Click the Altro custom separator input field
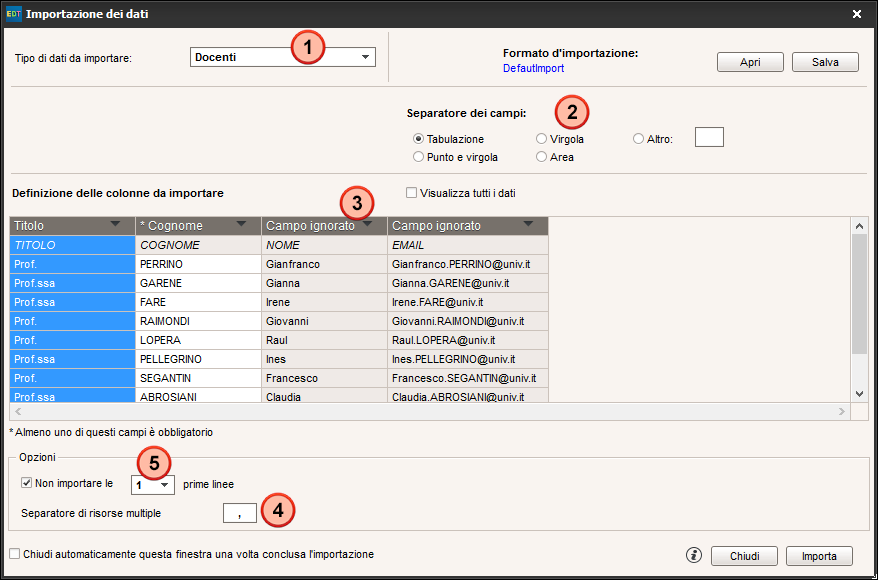Image resolution: width=878 pixels, height=580 pixels. tap(709, 137)
